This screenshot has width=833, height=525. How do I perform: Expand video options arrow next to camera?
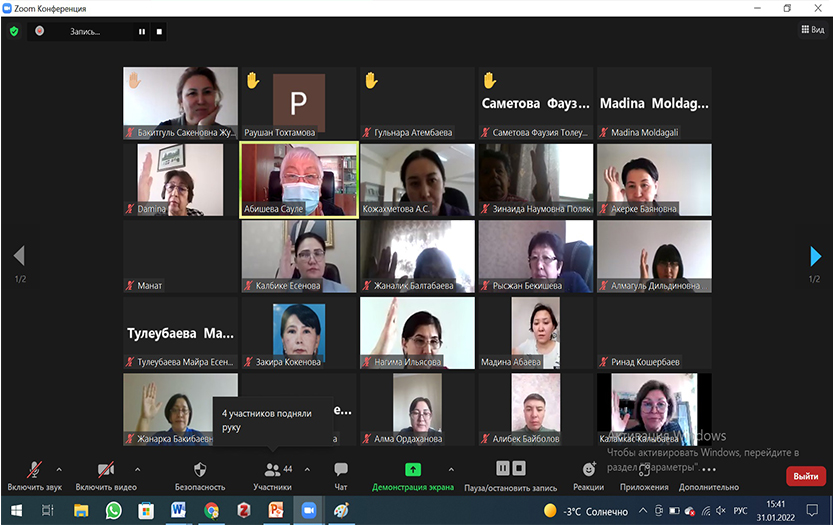137,468
